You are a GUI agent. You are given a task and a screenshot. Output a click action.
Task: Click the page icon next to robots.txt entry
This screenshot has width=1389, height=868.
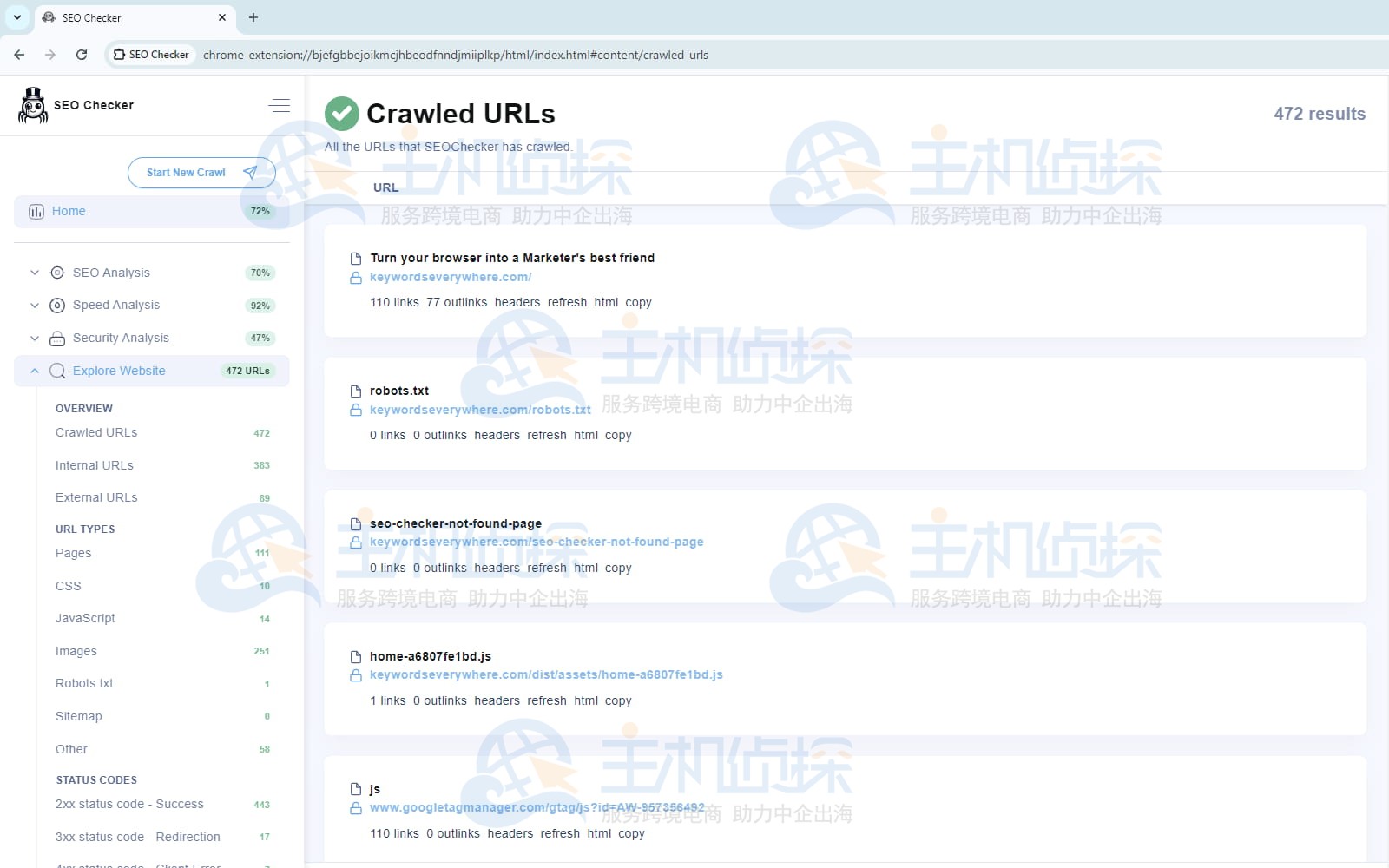click(x=356, y=391)
